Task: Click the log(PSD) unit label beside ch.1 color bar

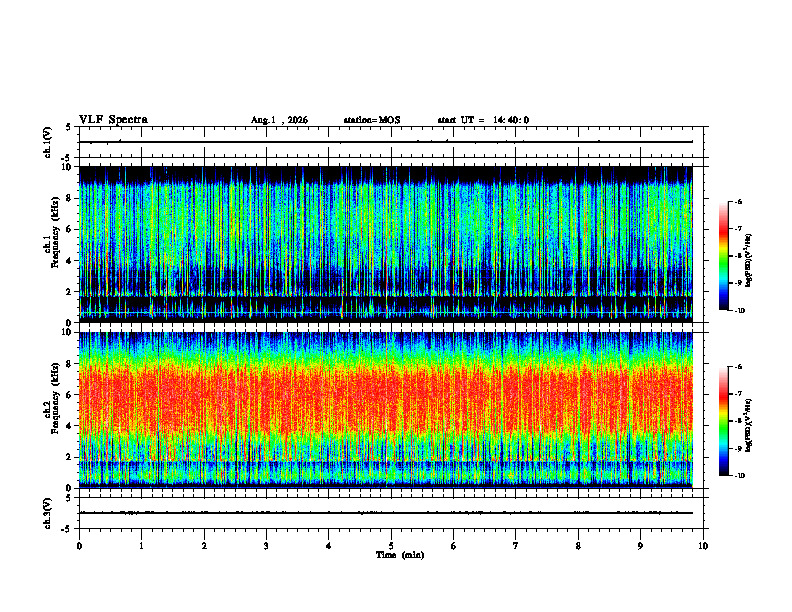Action: point(749,261)
